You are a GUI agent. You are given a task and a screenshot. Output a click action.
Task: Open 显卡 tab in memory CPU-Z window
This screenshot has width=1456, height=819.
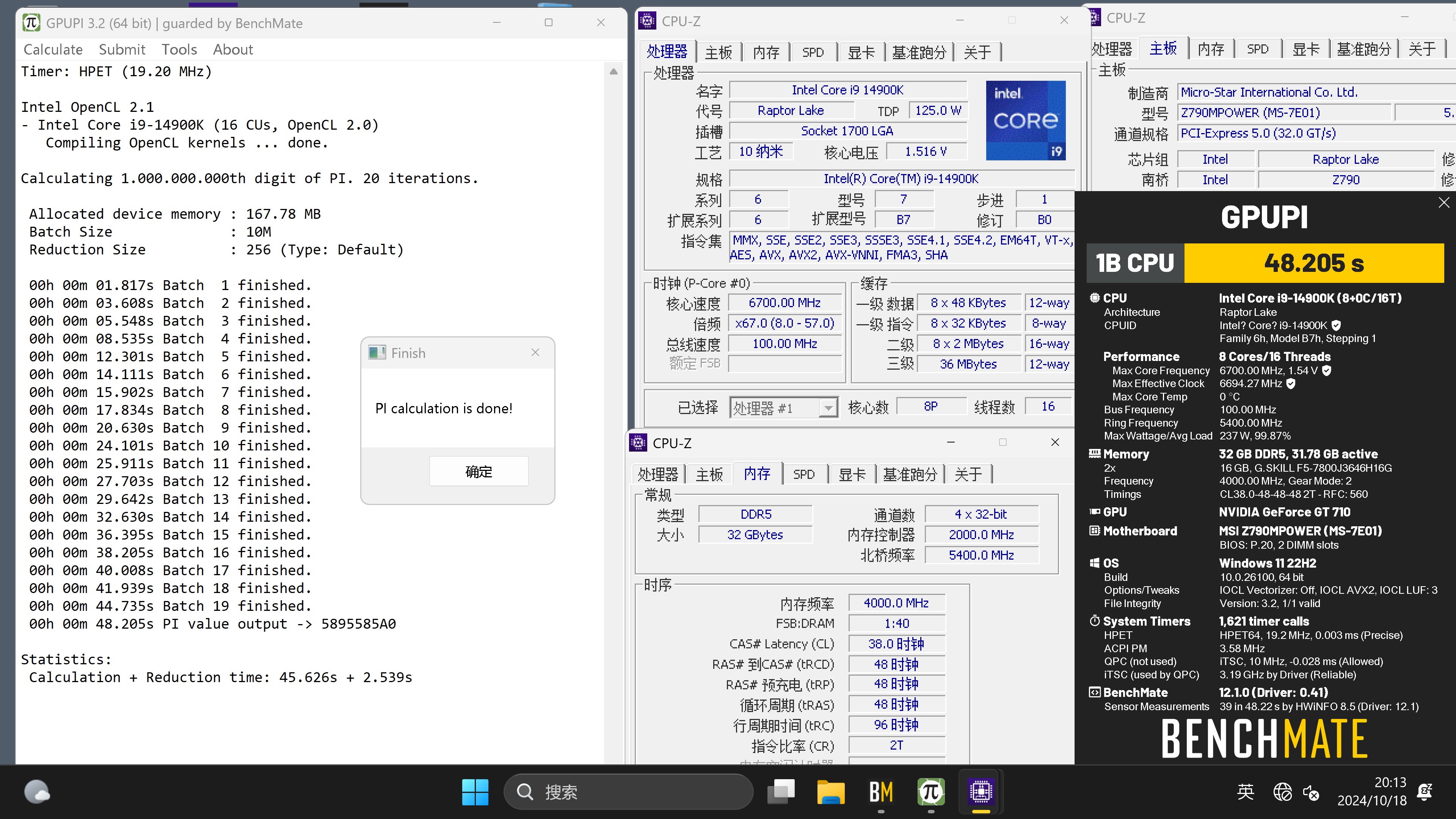tap(852, 474)
